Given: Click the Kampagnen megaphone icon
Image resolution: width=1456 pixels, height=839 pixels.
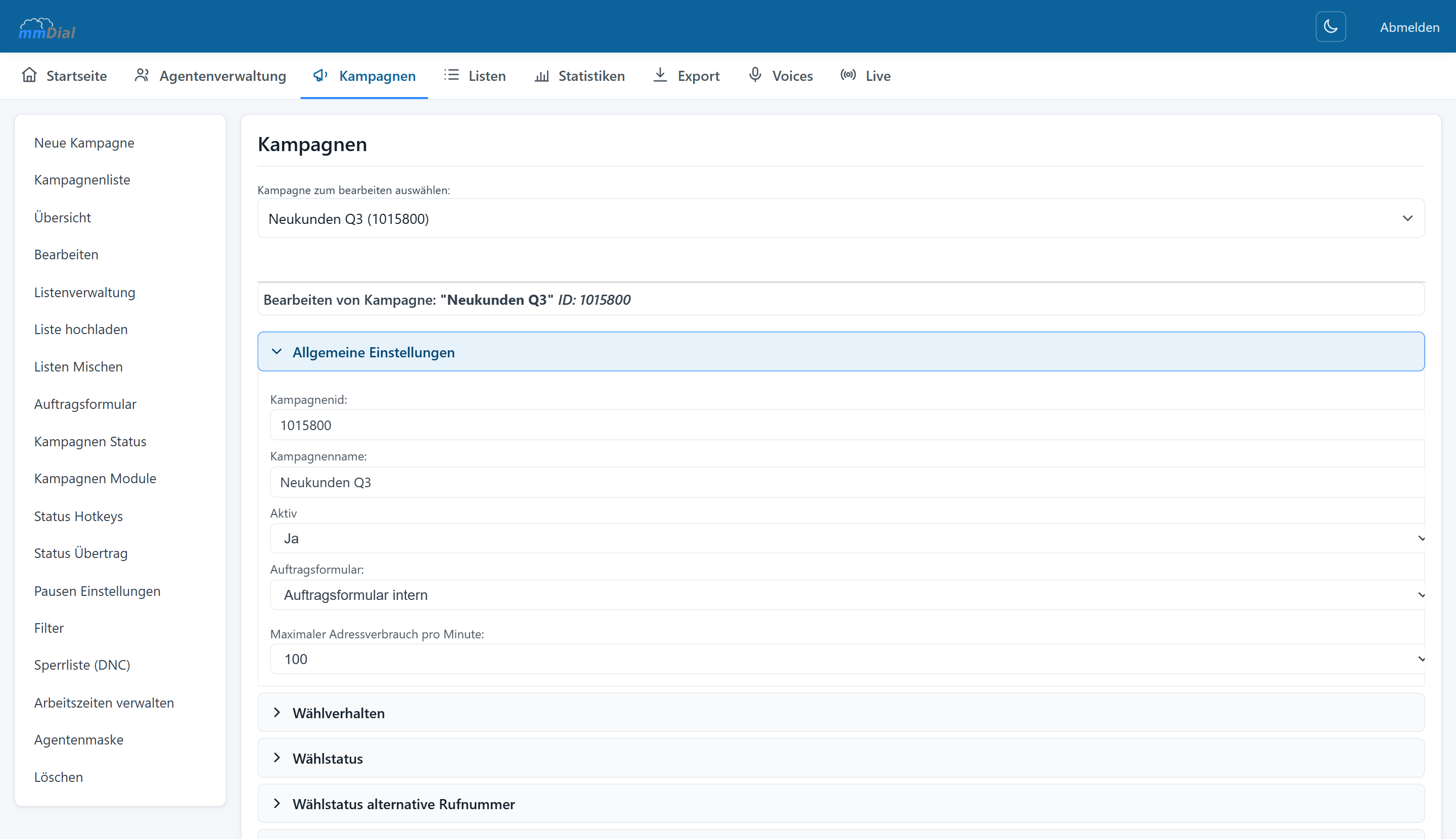Looking at the screenshot, I should pyautogui.click(x=321, y=75).
